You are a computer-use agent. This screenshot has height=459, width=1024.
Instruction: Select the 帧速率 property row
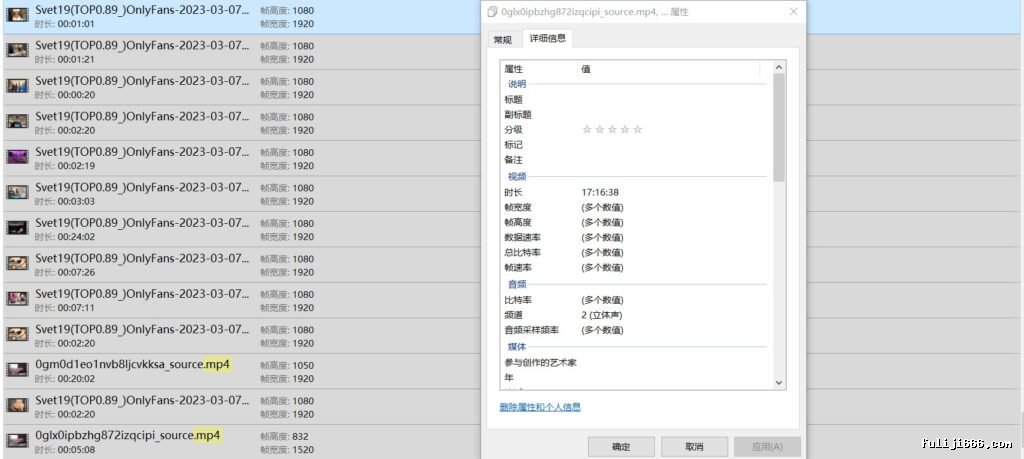pos(636,268)
